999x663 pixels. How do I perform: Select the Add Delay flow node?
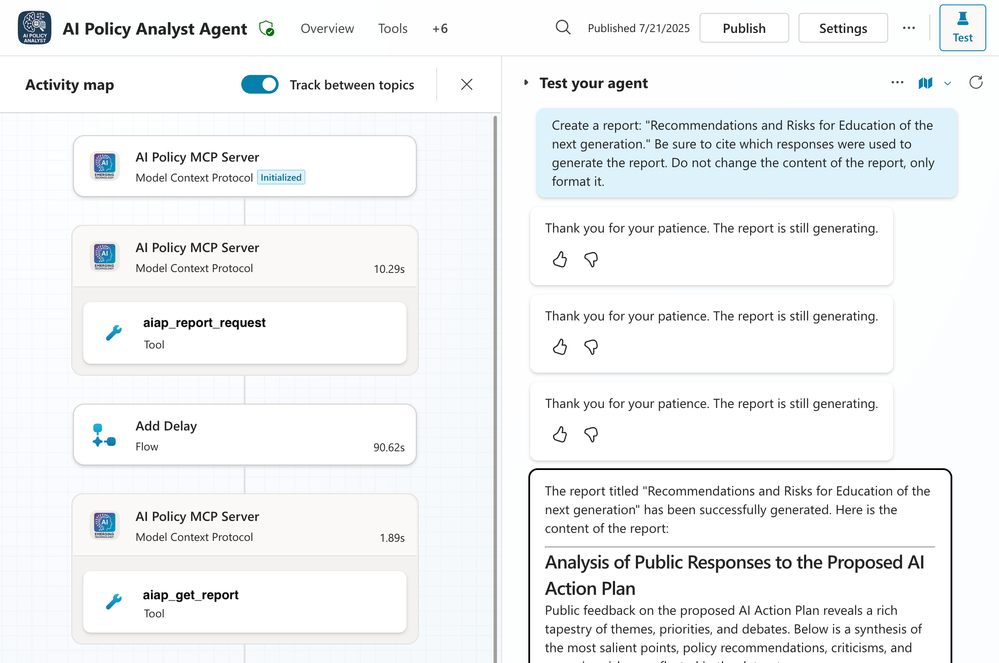point(245,435)
